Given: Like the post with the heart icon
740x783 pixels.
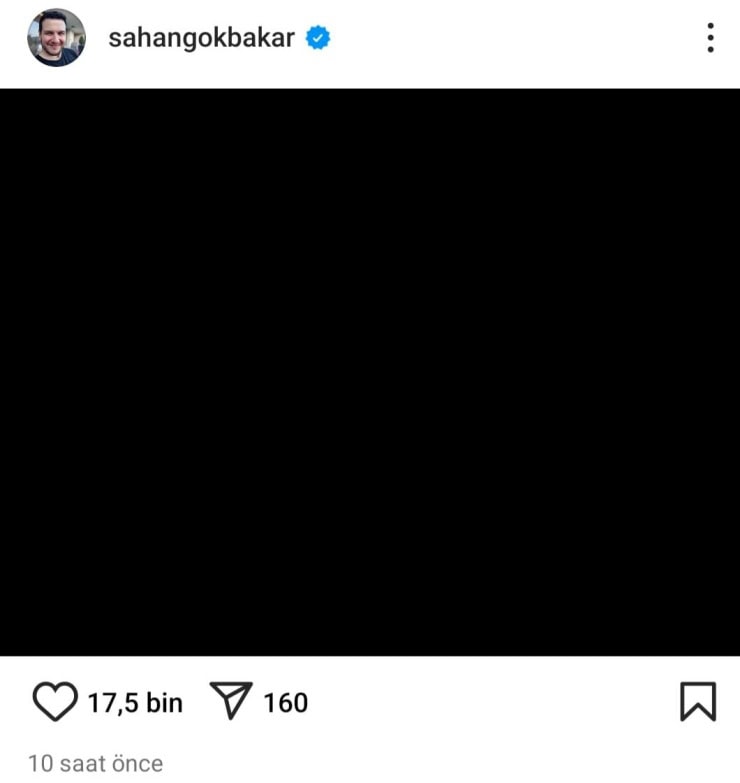Looking at the screenshot, I should [55, 701].
